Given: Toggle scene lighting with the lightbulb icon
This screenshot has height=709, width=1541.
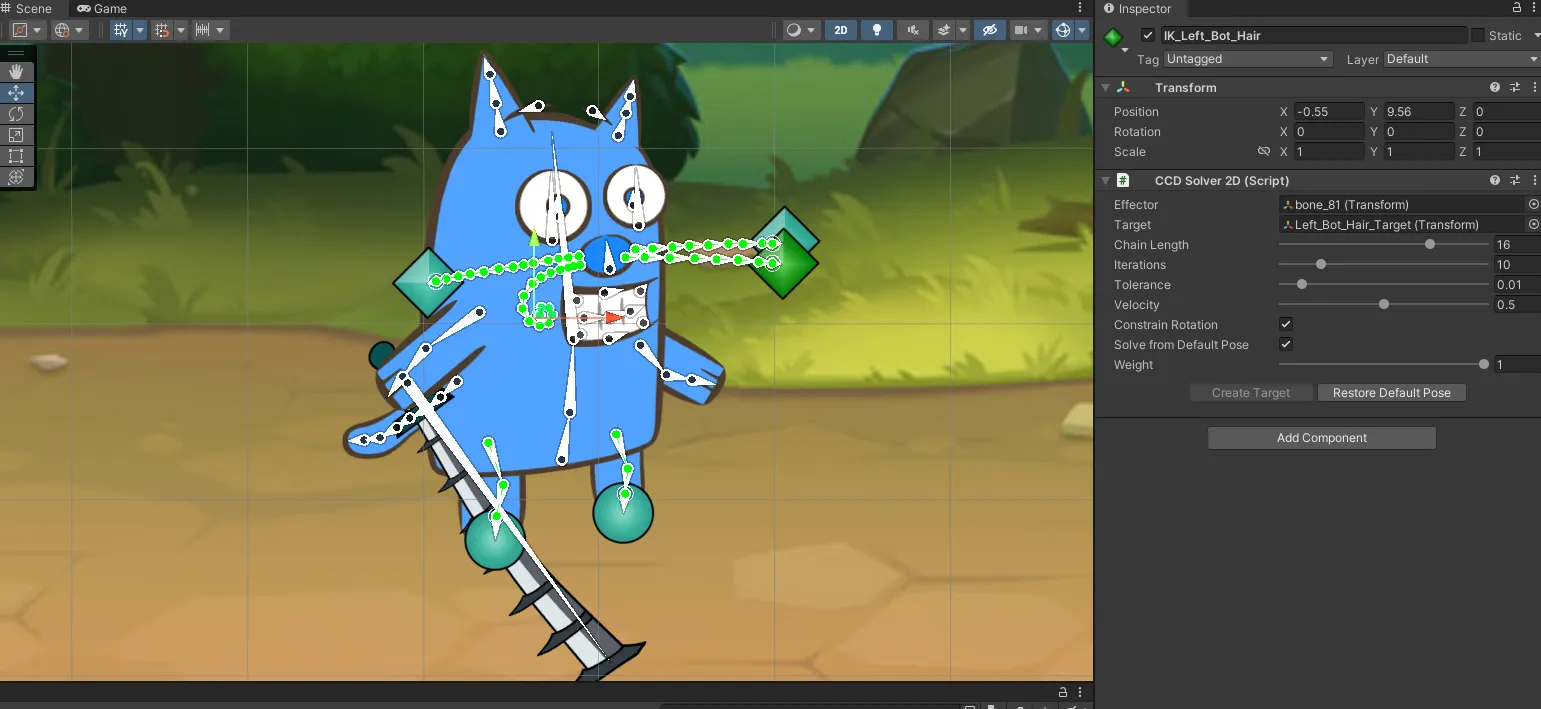Looking at the screenshot, I should 877,30.
